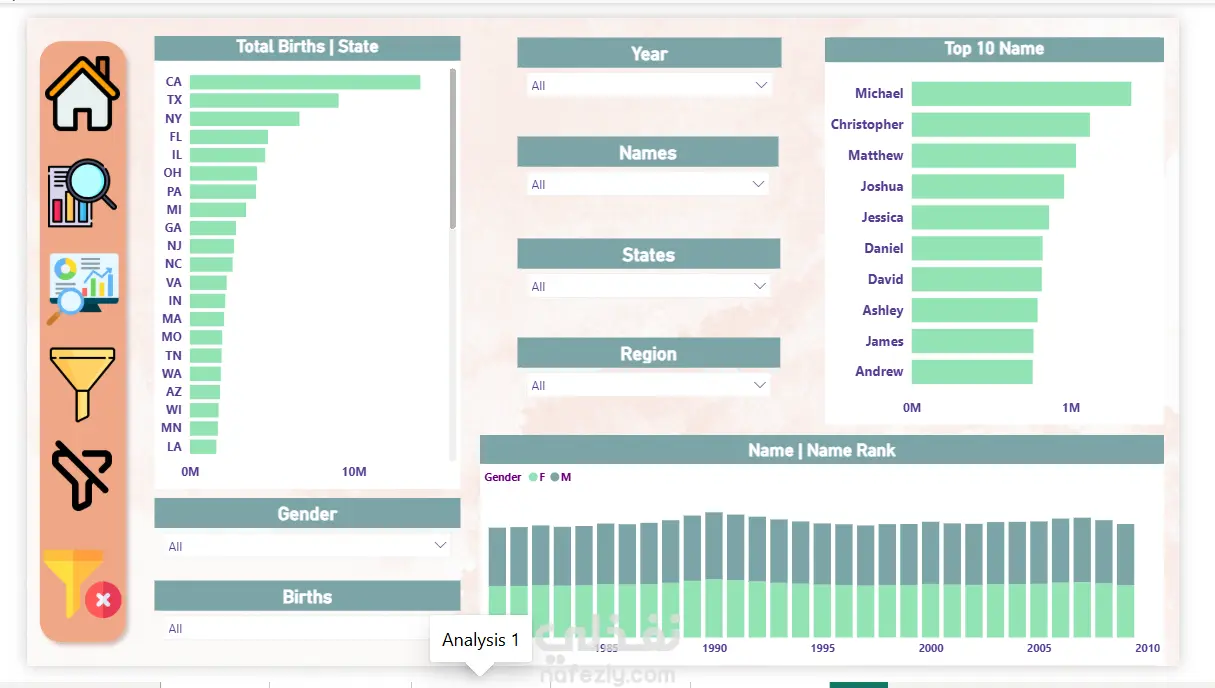This screenshot has height=688, width=1215.
Task: Click the F gender legend marker
Action: [x=533, y=478]
